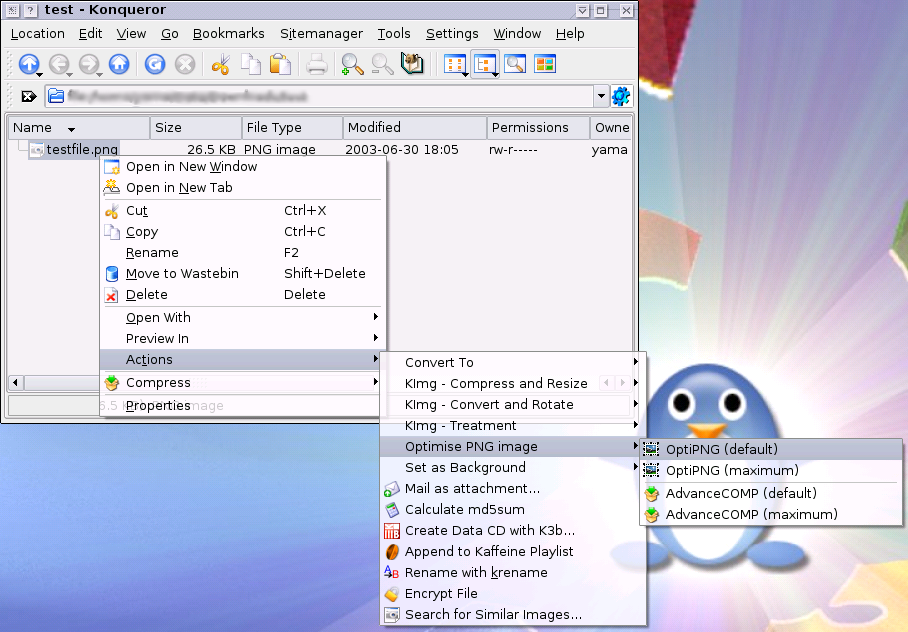Click the Zoom Out magnifier icon
The height and width of the screenshot is (632, 908).
point(382,64)
